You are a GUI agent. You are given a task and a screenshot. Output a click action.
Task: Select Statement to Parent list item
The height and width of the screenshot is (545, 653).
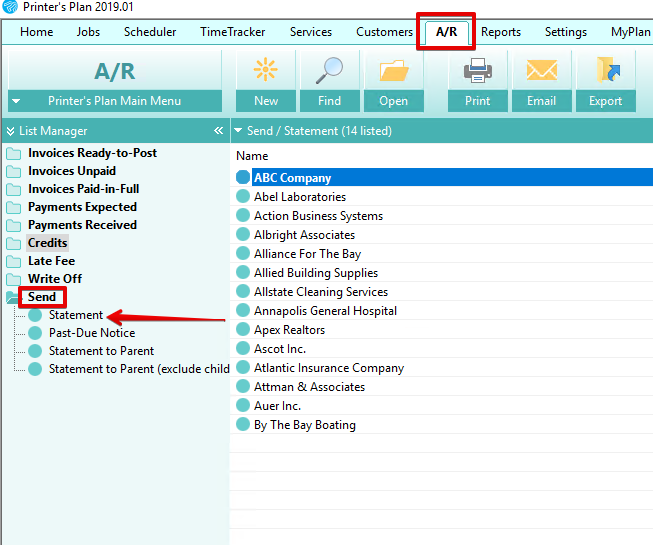(x=101, y=351)
